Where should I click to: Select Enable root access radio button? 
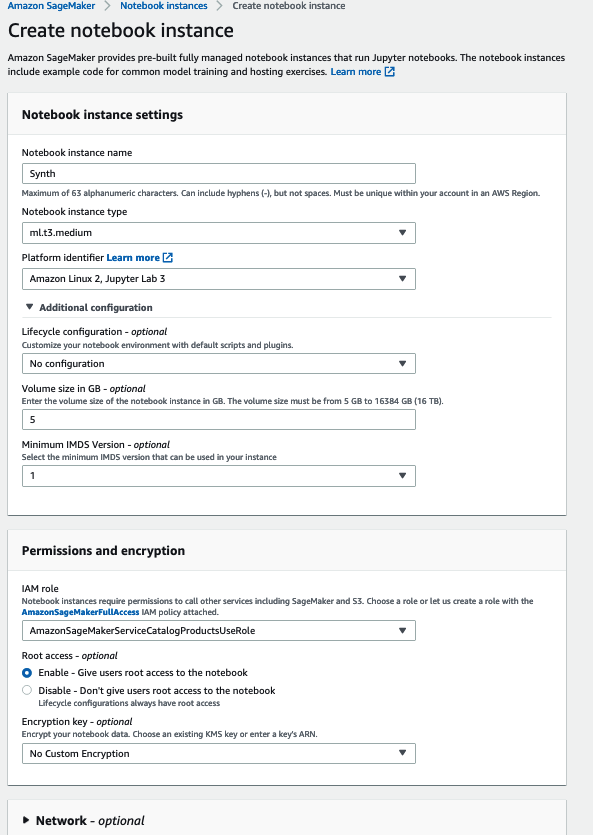(x=27, y=673)
